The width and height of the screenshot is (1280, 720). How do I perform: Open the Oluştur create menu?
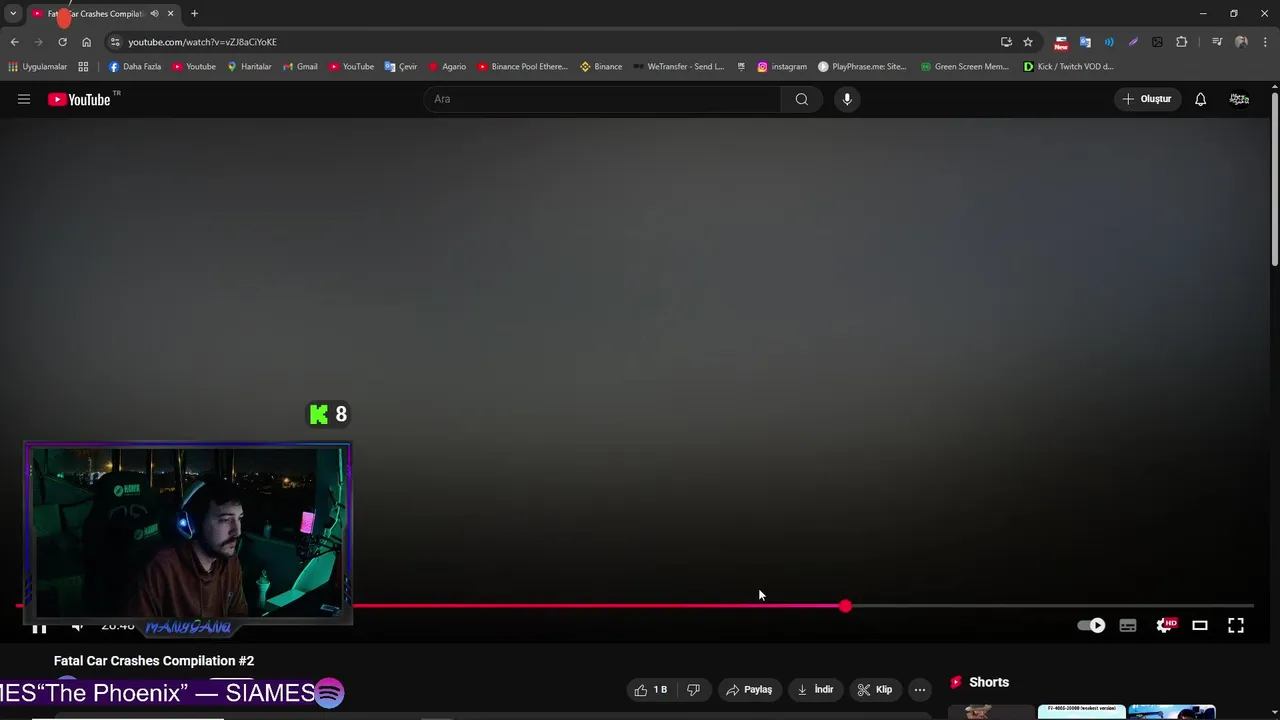1147,99
